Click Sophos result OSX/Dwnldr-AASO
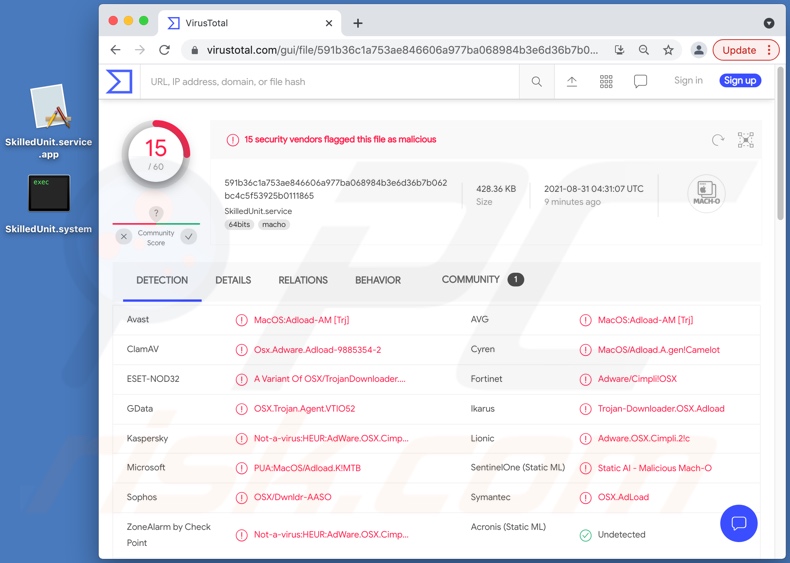The height and width of the screenshot is (563, 790). pos(293,497)
